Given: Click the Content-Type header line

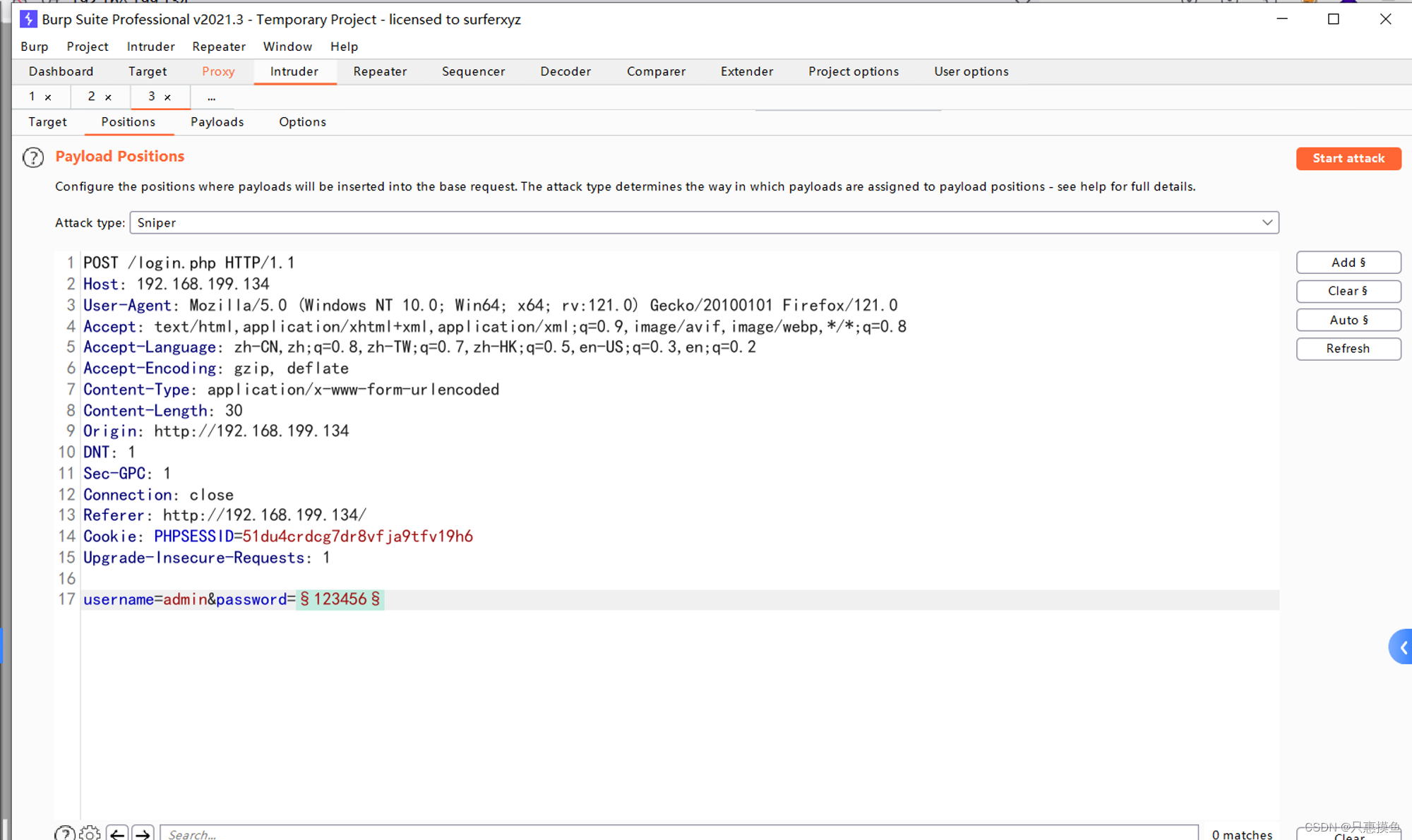Looking at the screenshot, I should [x=291, y=390].
